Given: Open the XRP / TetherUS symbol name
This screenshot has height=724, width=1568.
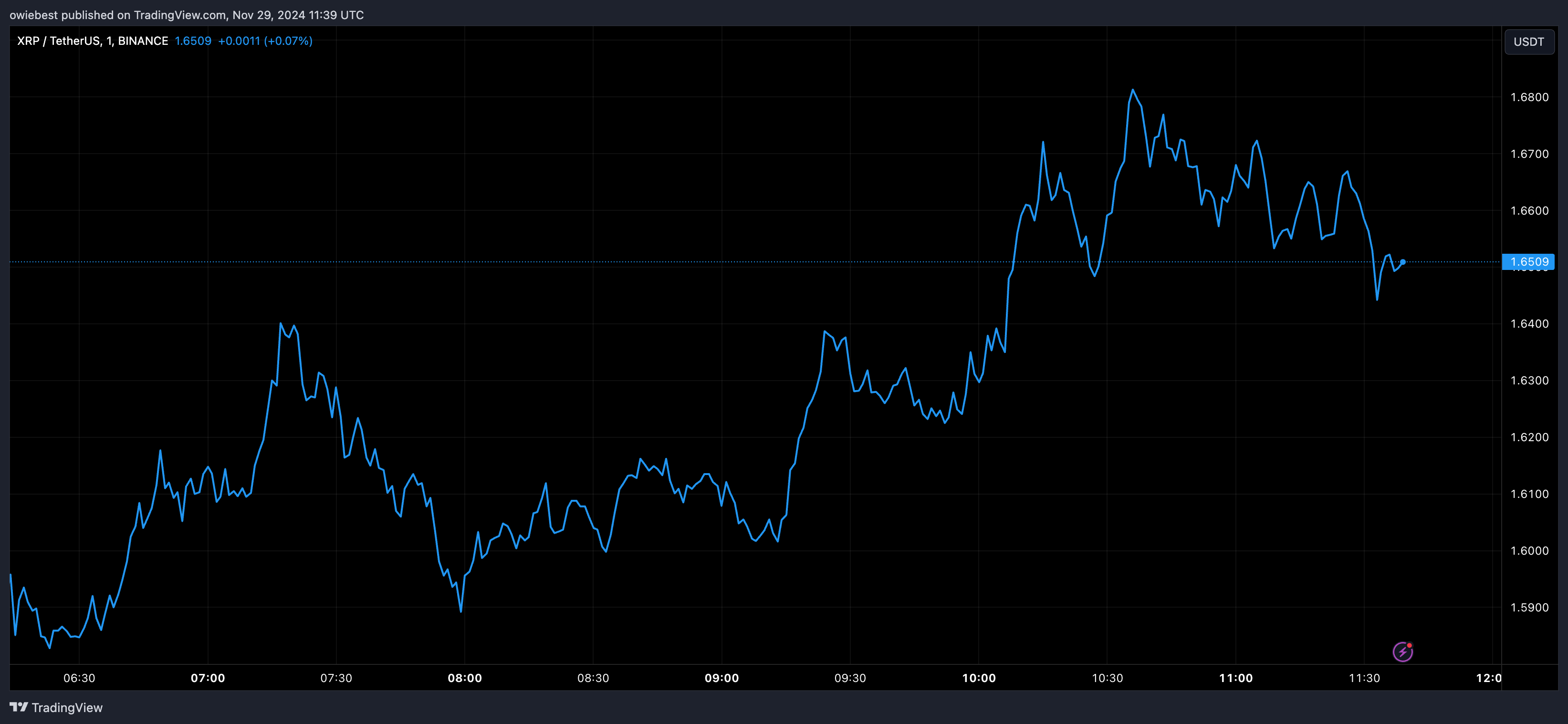Looking at the screenshot, I should click(58, 41).
